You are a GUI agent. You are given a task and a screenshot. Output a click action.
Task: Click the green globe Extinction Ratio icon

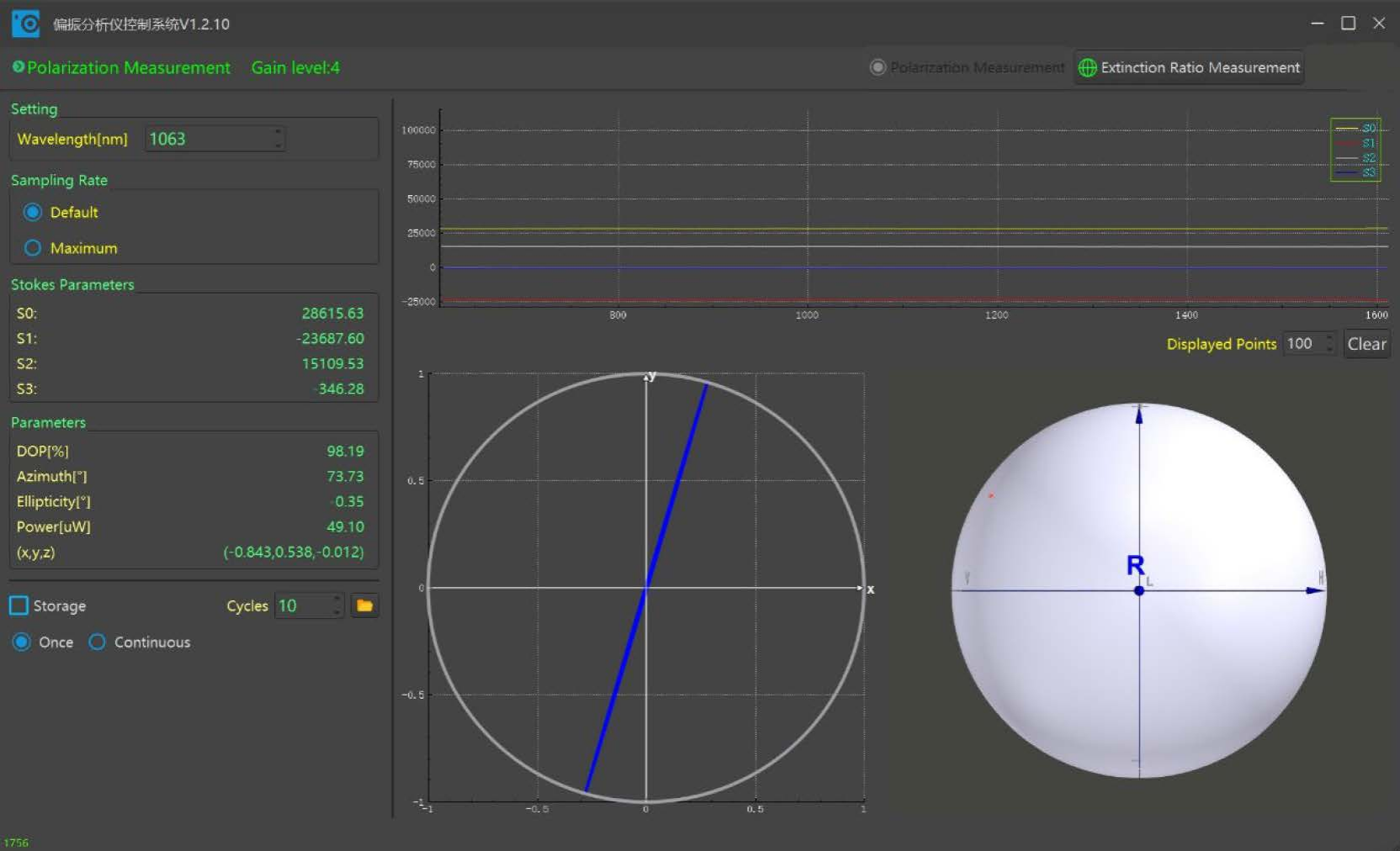(x=1087, y=67)
